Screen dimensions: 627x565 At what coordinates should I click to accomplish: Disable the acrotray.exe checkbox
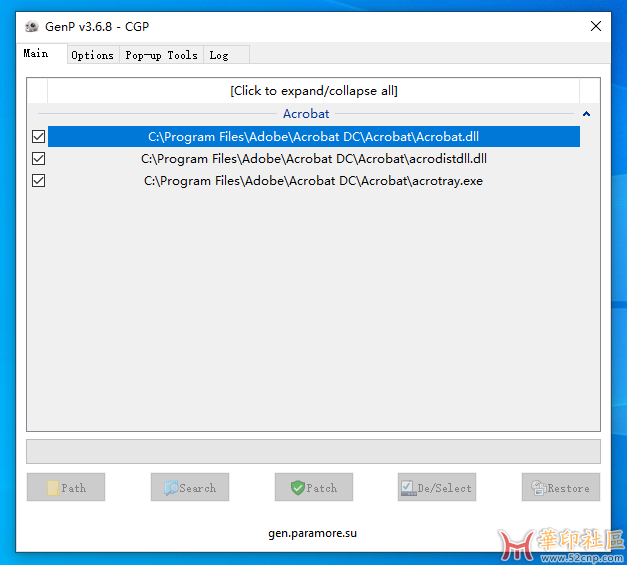(x=39, y=181)
